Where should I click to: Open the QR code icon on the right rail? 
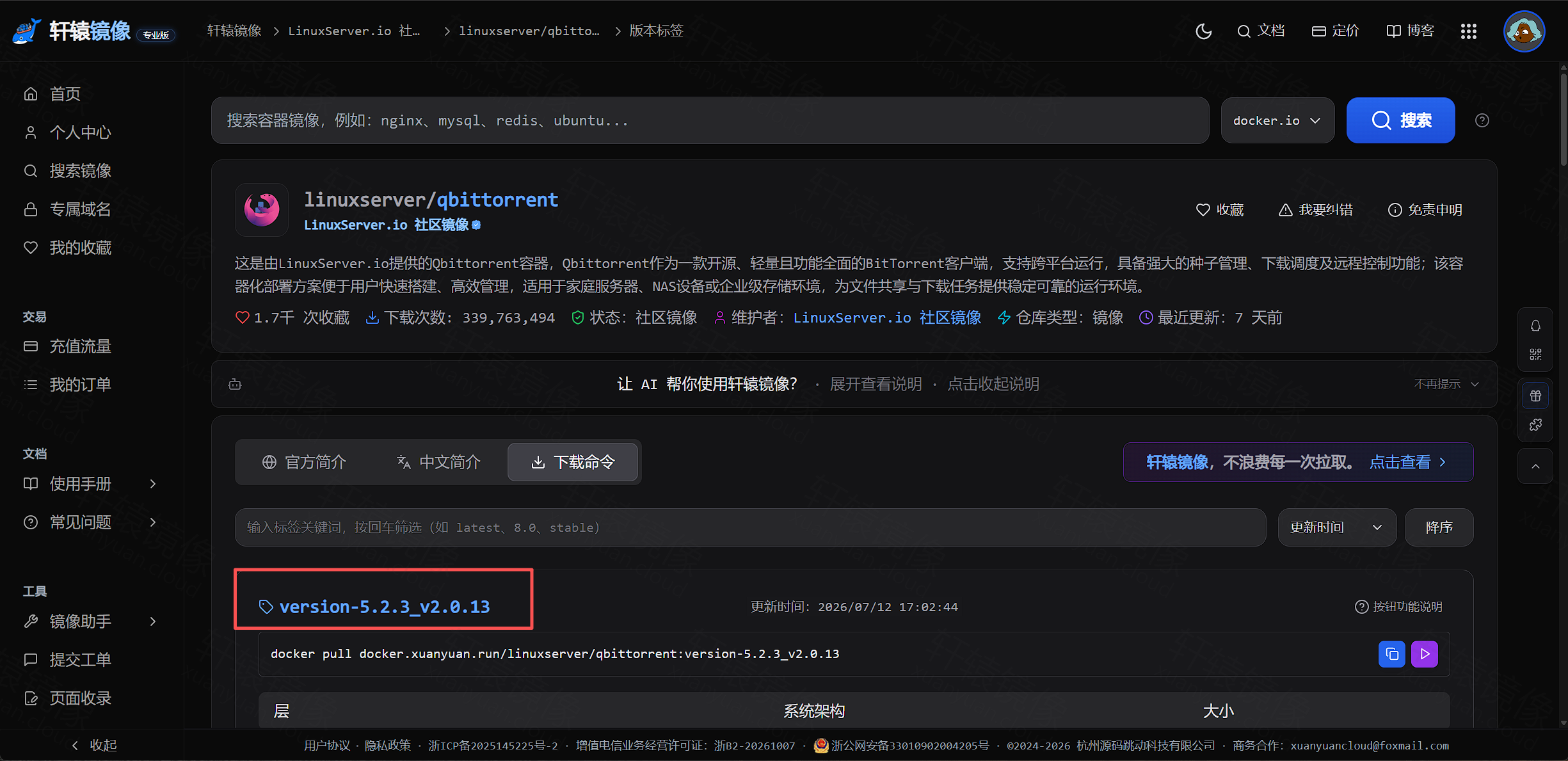coord(1535,354)
